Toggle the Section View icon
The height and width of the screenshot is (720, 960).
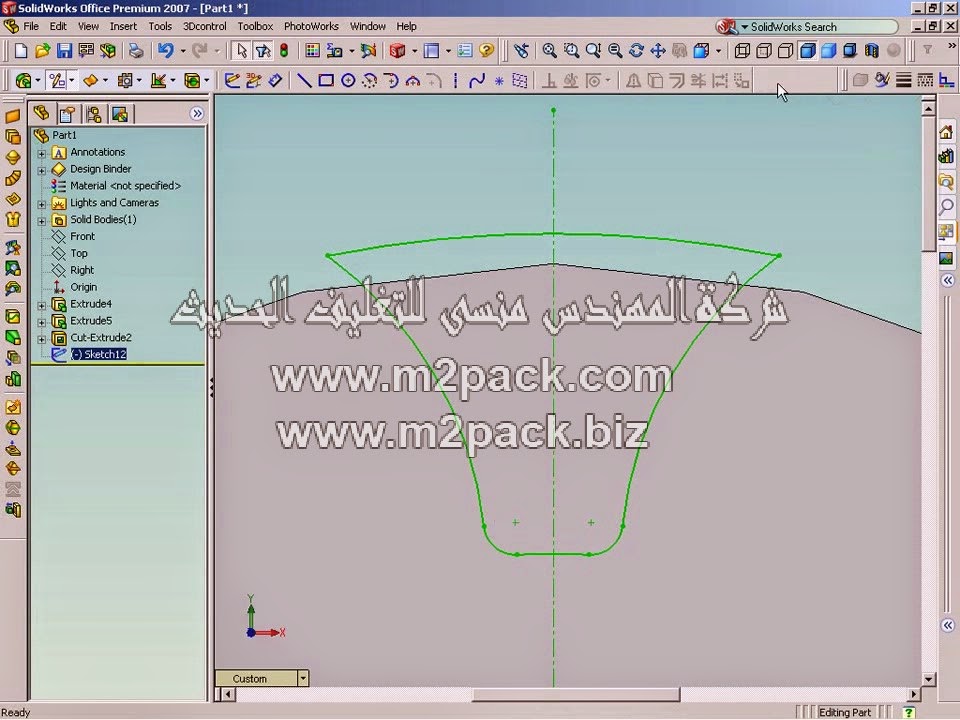pyautogui.click(x=872, y=51)
